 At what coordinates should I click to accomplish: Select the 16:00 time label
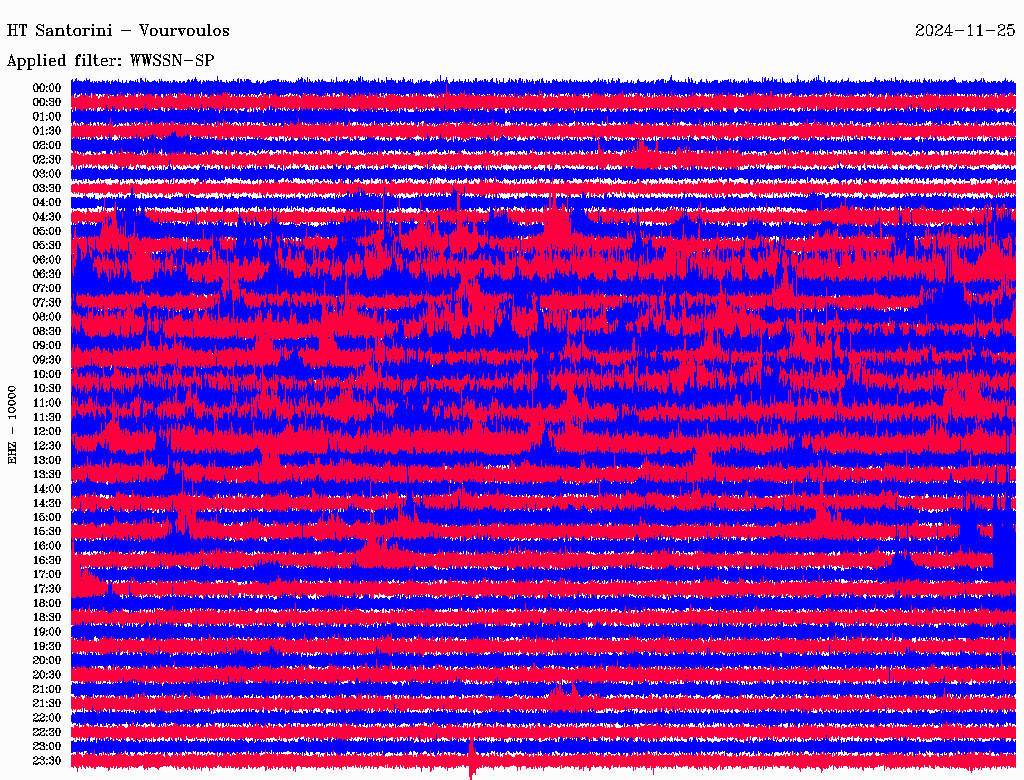47,546
